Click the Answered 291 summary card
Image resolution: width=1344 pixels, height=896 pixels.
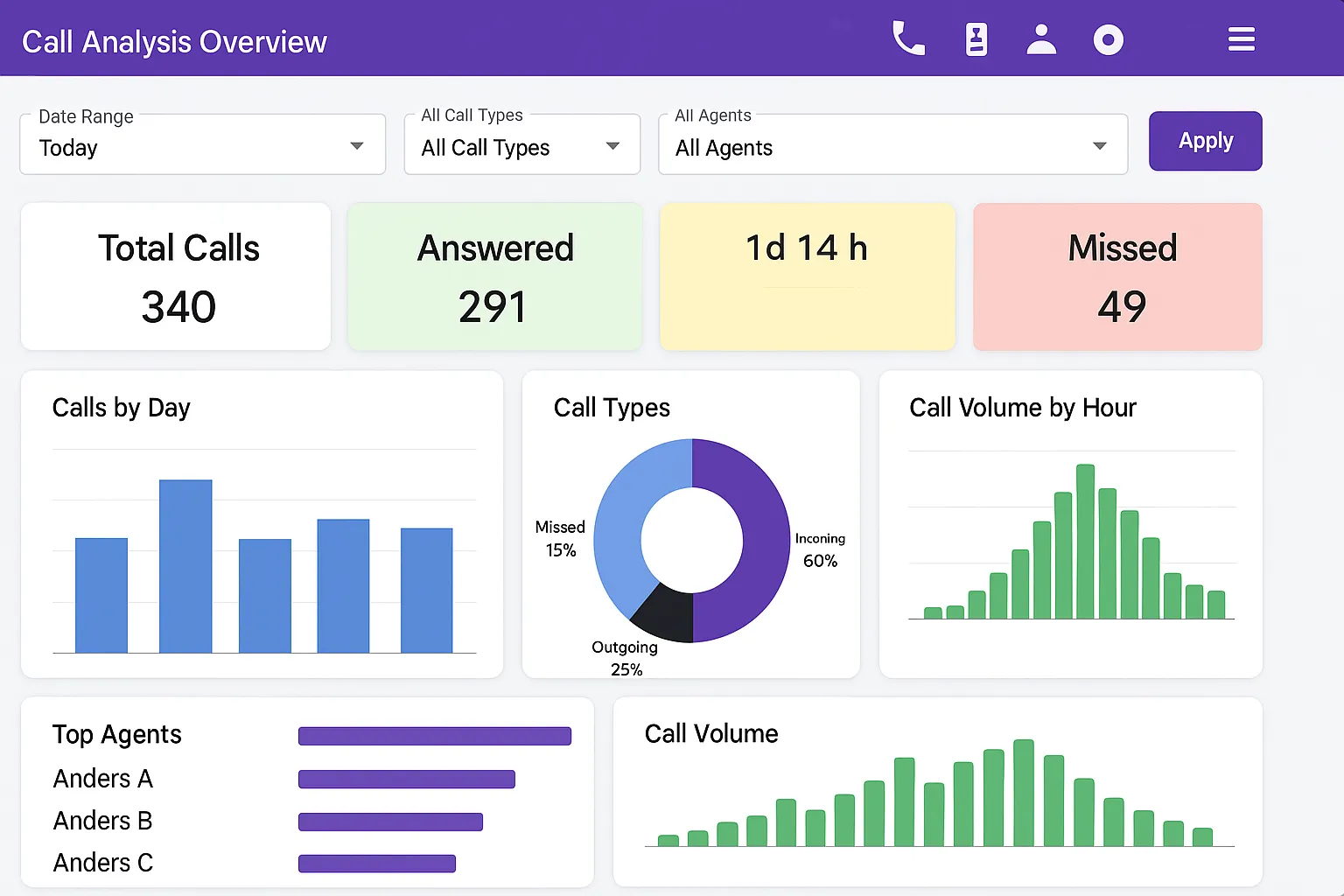494,276
